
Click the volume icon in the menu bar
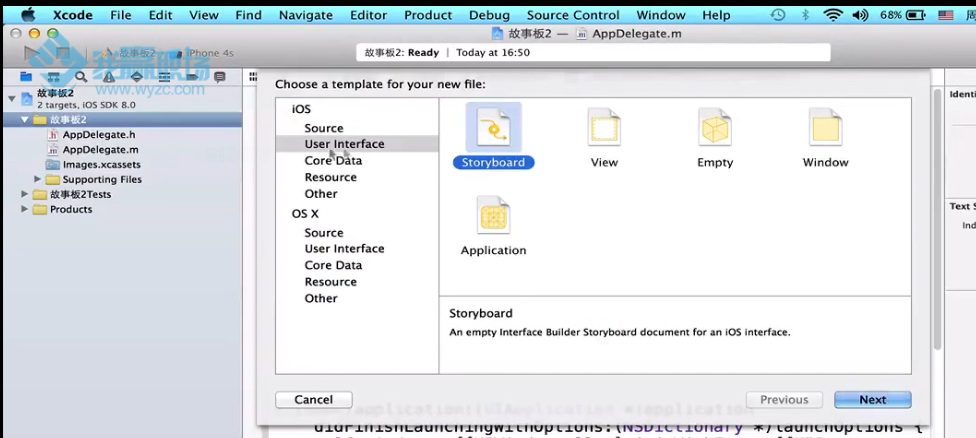(860, 15)
